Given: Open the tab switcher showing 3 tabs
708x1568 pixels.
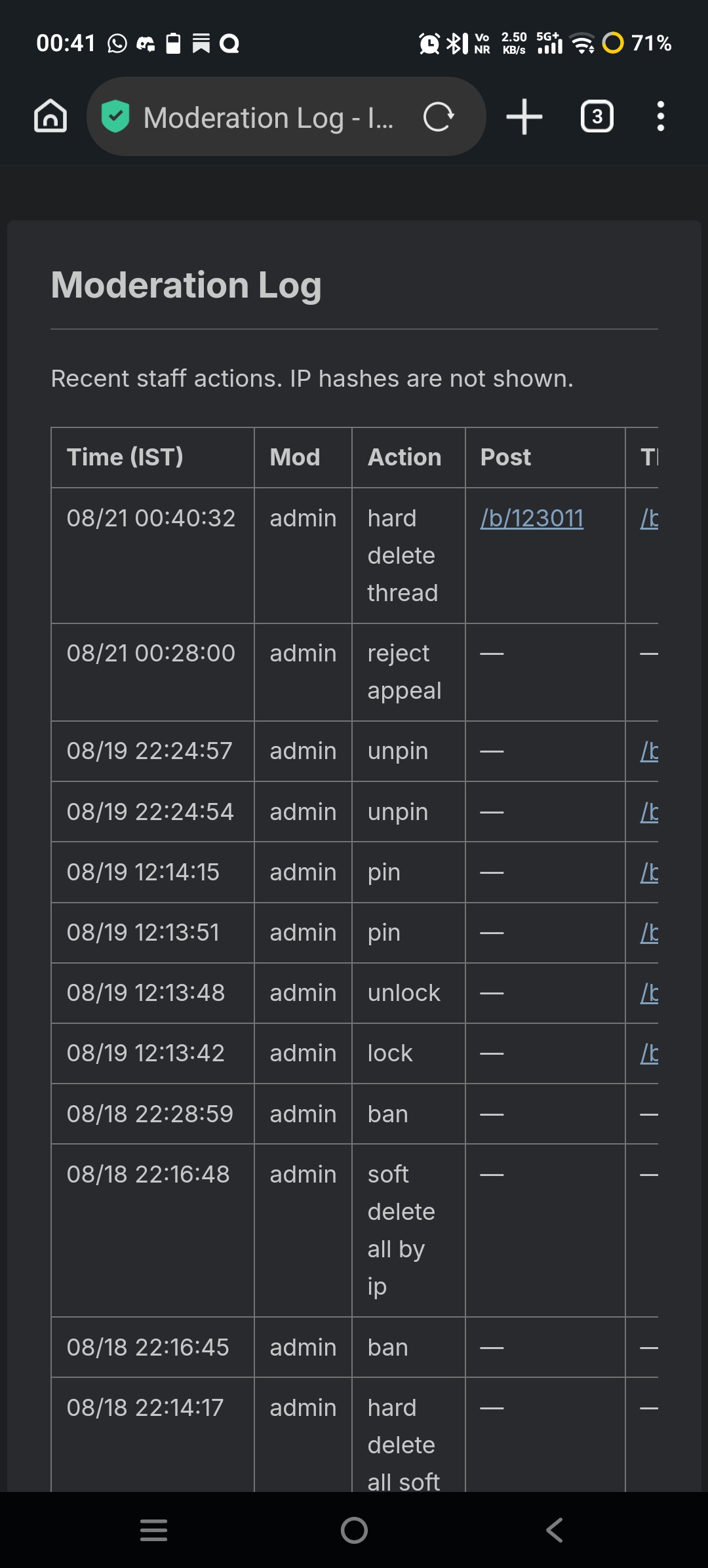Looking at the screenshot, I should [x=597, y=117].
